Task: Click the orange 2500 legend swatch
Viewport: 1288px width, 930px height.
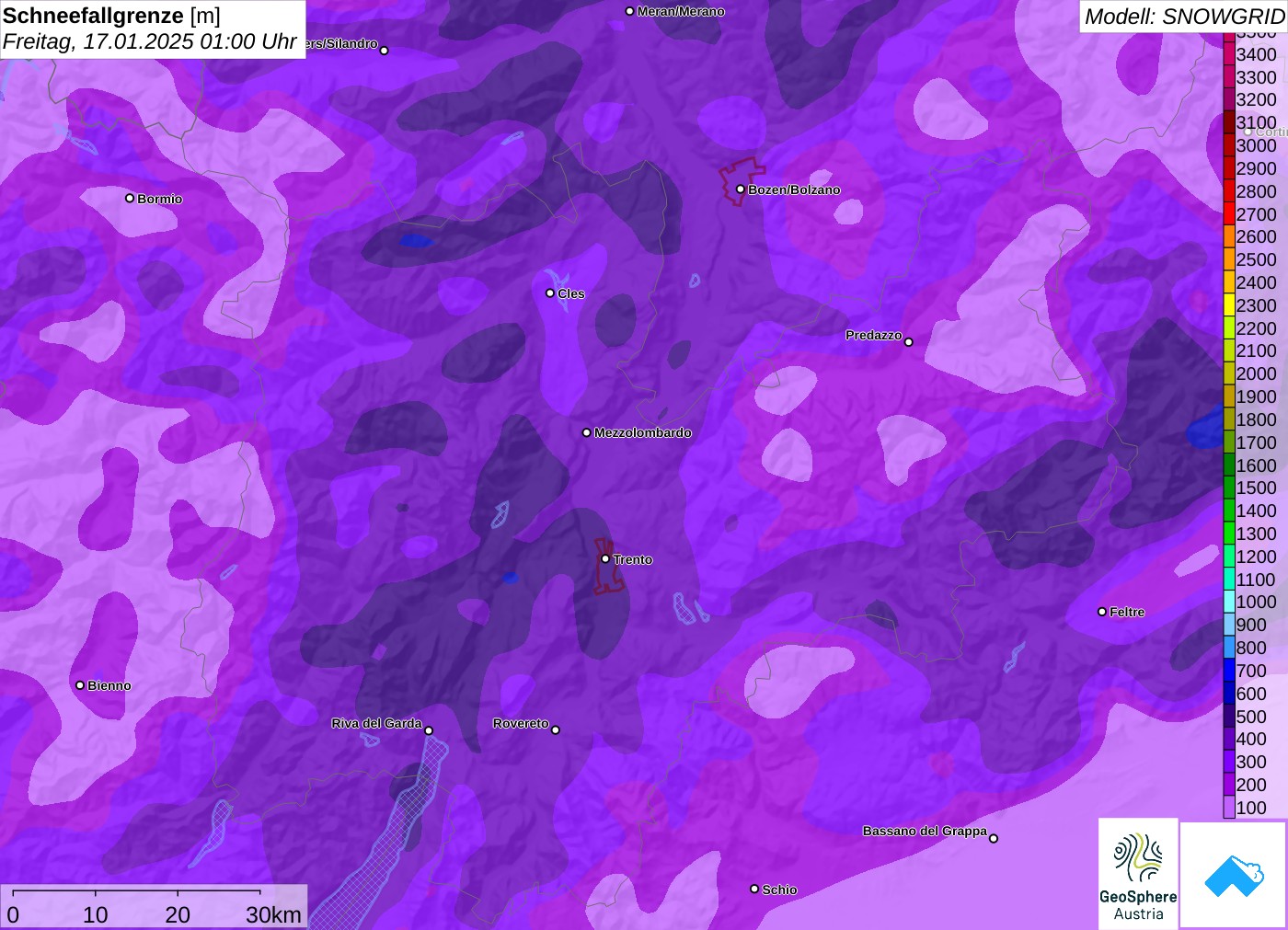Action: pyautogui.click(x=1229, y=259)
